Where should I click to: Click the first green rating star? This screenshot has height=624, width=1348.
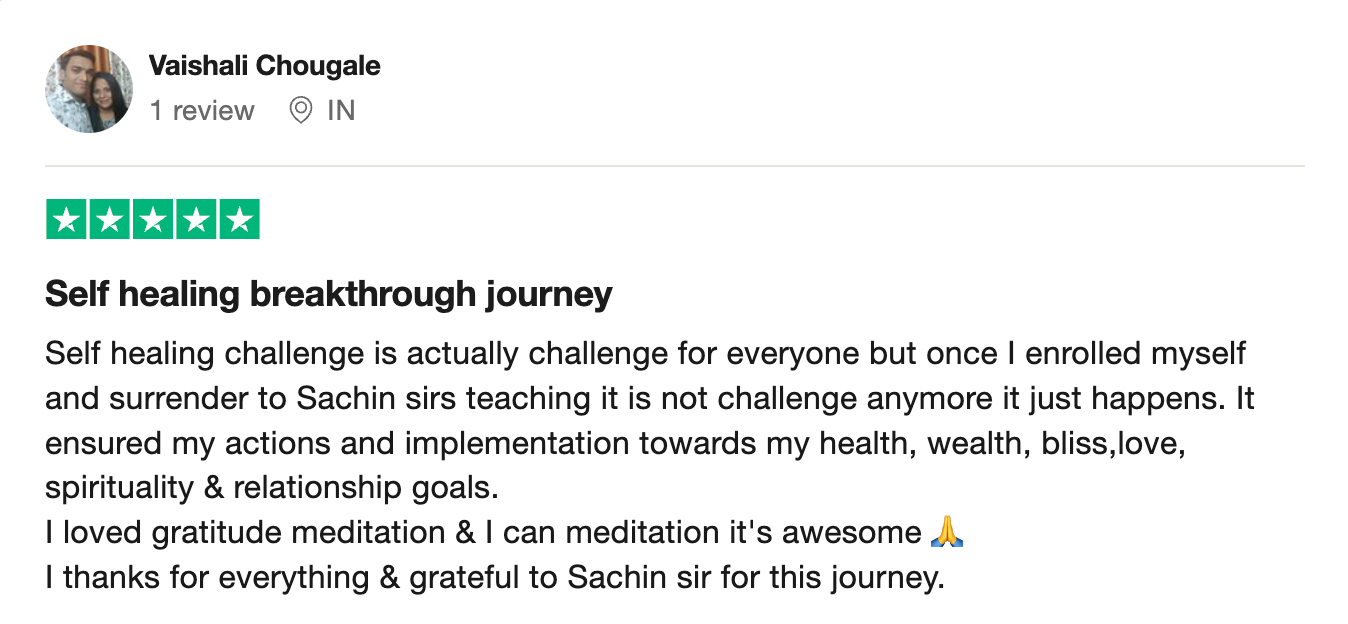point(66,220)
